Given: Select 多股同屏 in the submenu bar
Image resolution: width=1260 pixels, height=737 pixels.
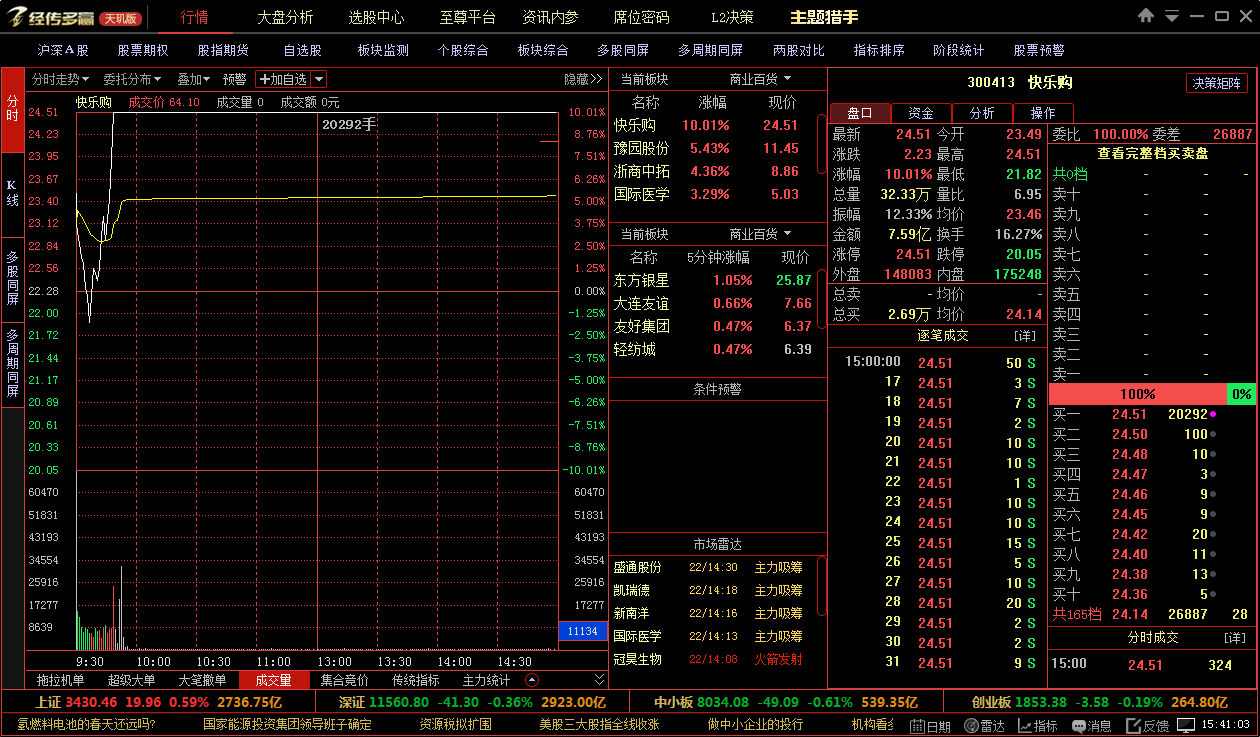Looking at the screenshot, I should [x=623, y=50].
